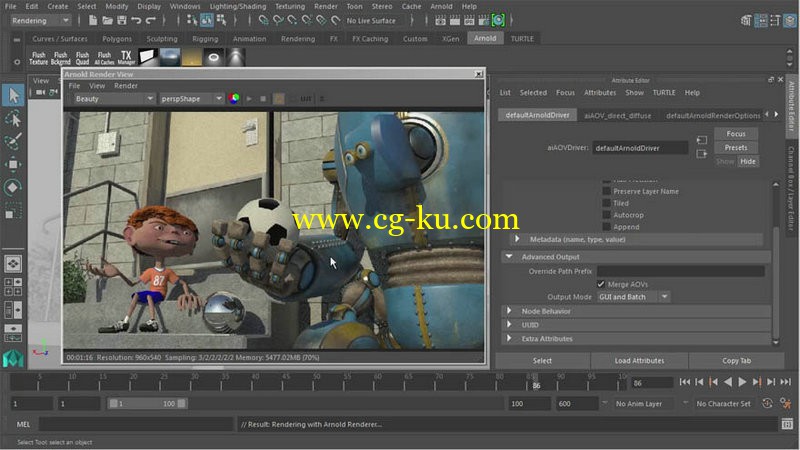Image resolution: width=800 pixels, height=450 pixels.
Task: Open Render menu in Arnold Render View
Action: [x=126, y=86]
